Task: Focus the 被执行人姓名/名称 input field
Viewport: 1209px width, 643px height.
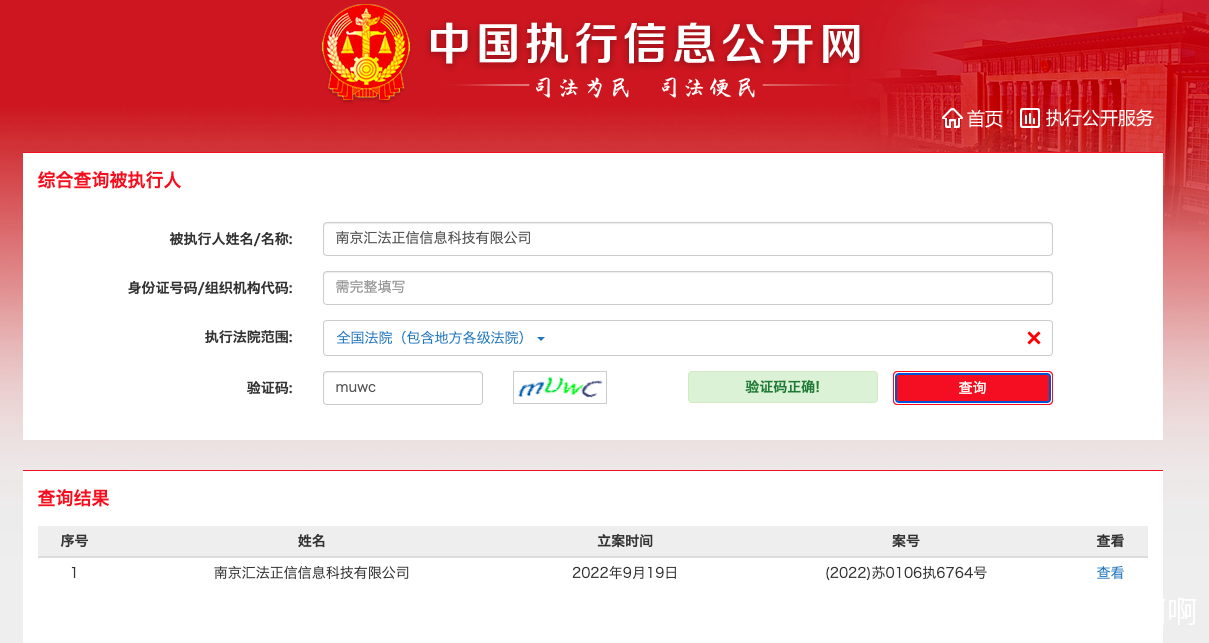Action: click(x=688, y=239)
